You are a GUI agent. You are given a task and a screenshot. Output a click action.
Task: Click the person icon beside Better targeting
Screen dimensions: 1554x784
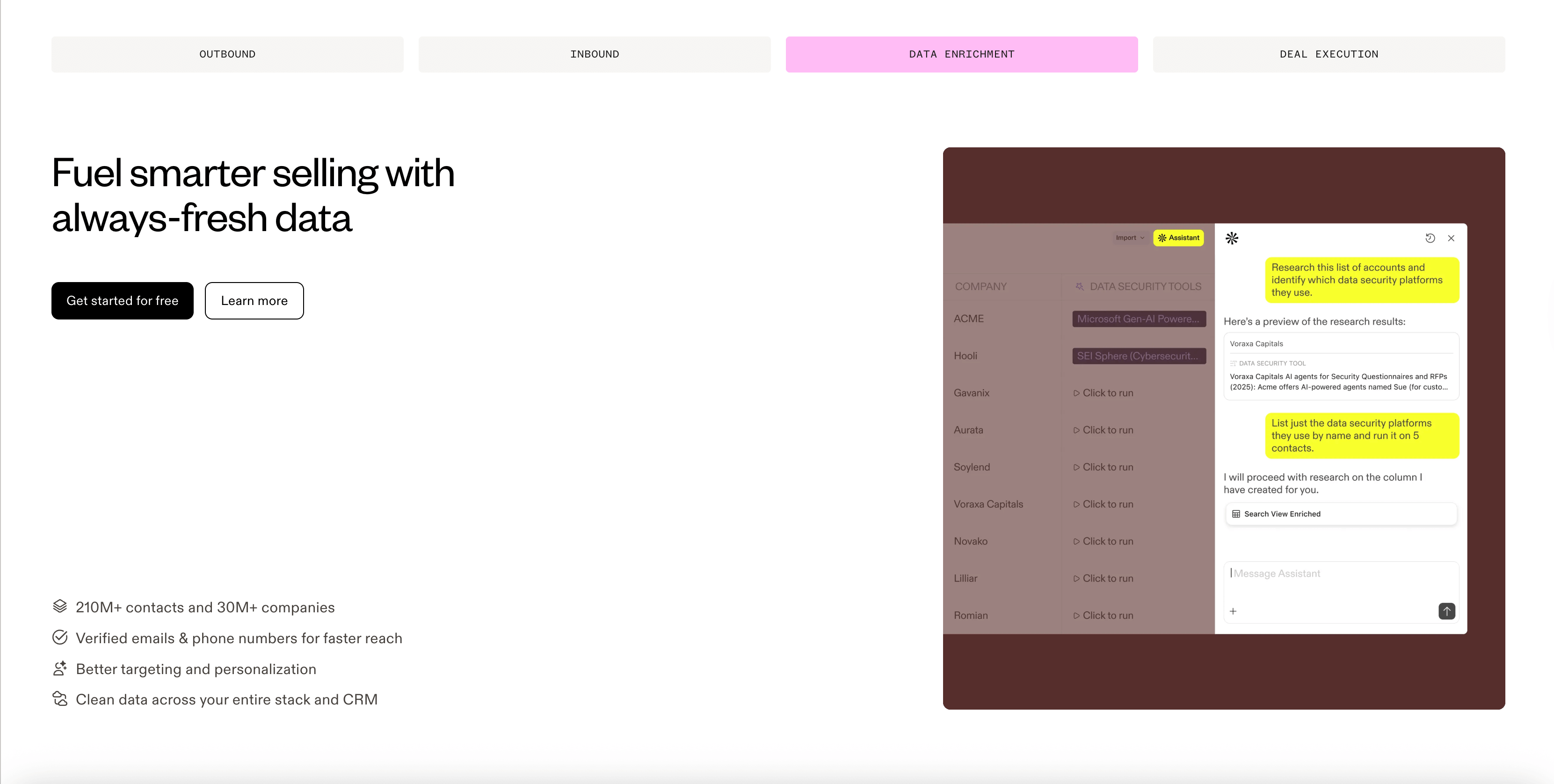[x=60, y=668]
